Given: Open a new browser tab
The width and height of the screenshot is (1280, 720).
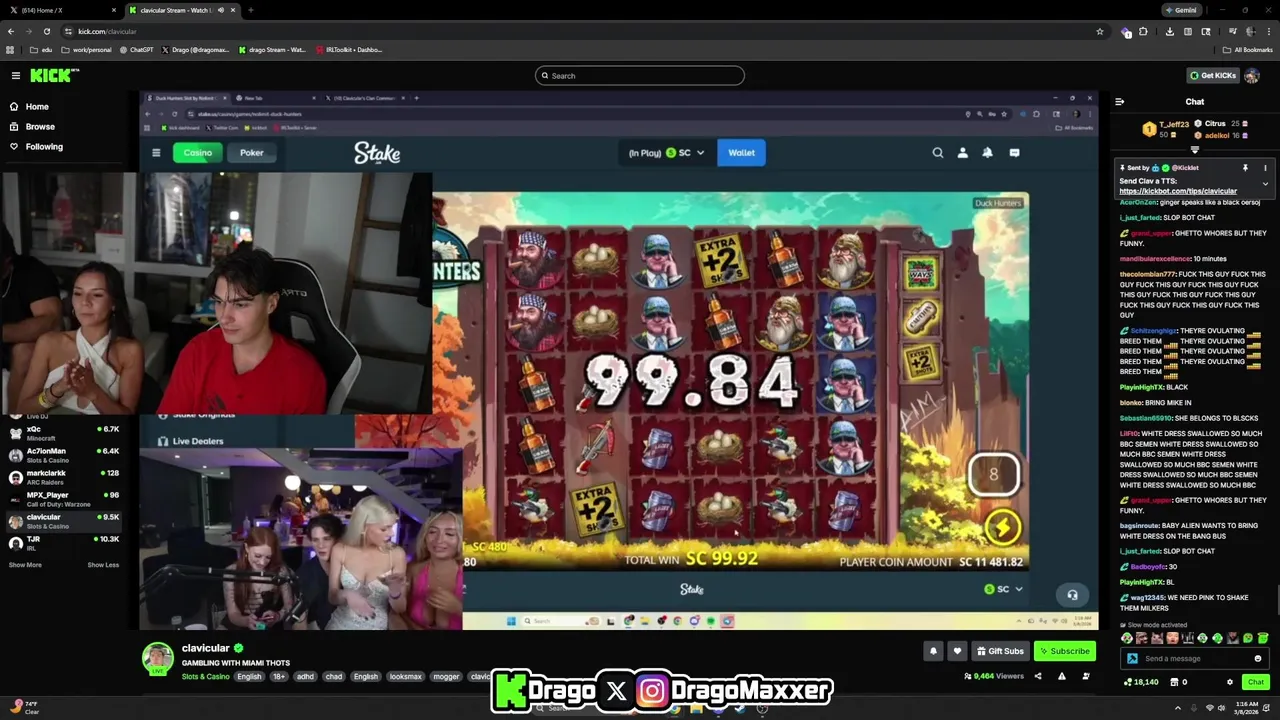Looking at the screenshot, I should coord(250,10).
